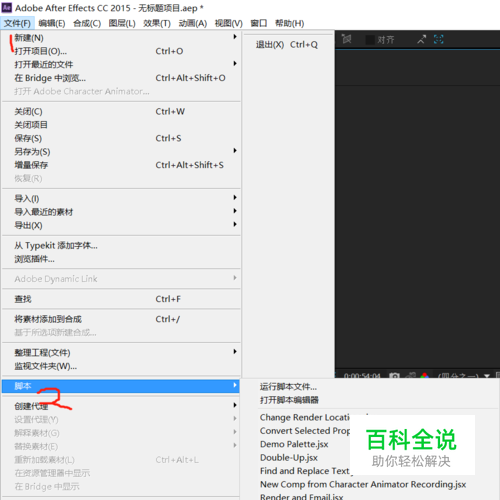Choose 运行脚本文件... in scripts submenu
500x500 pixels.
tap(288, 387)
